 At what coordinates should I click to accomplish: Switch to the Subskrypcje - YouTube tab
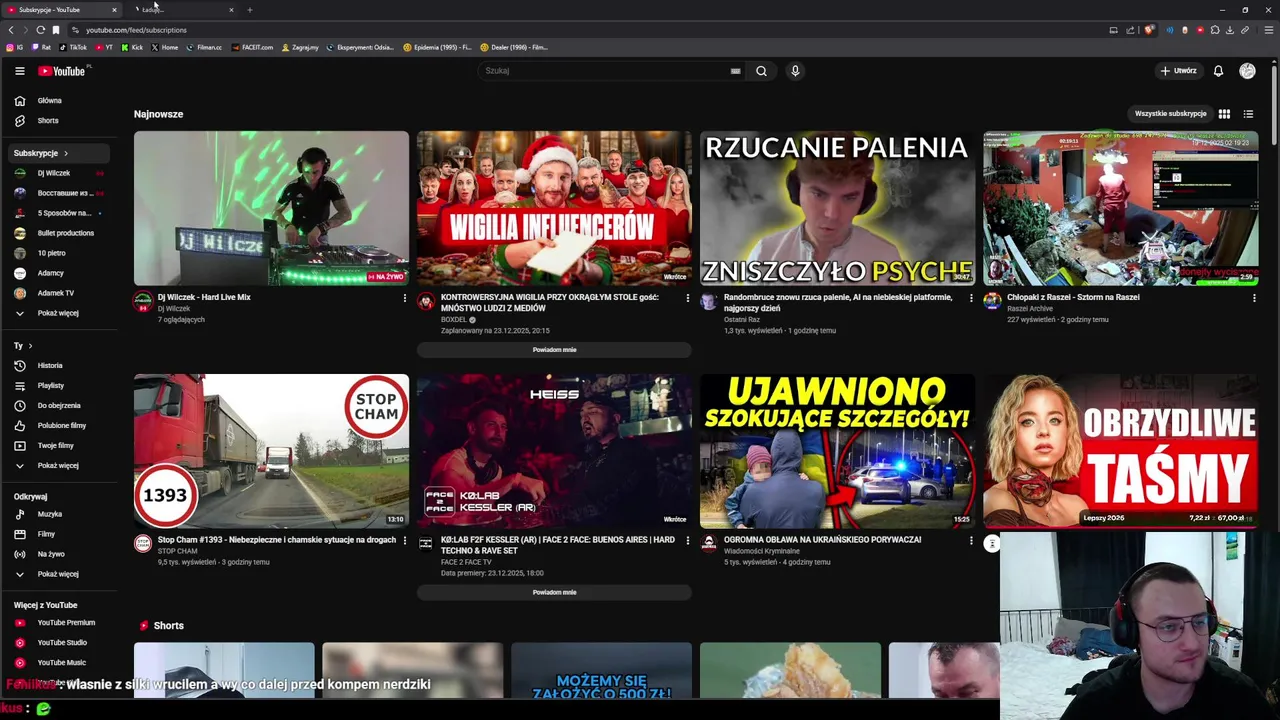tap(60, 10)
